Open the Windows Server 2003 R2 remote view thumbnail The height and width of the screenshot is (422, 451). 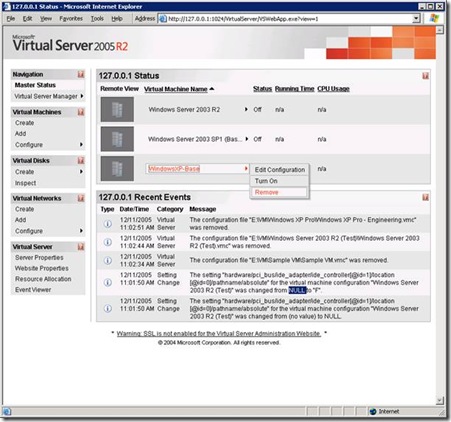tap(117, 109)
